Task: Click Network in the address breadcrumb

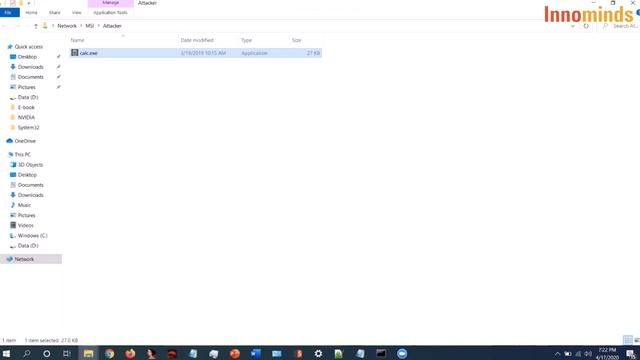Action: (67, 26)
